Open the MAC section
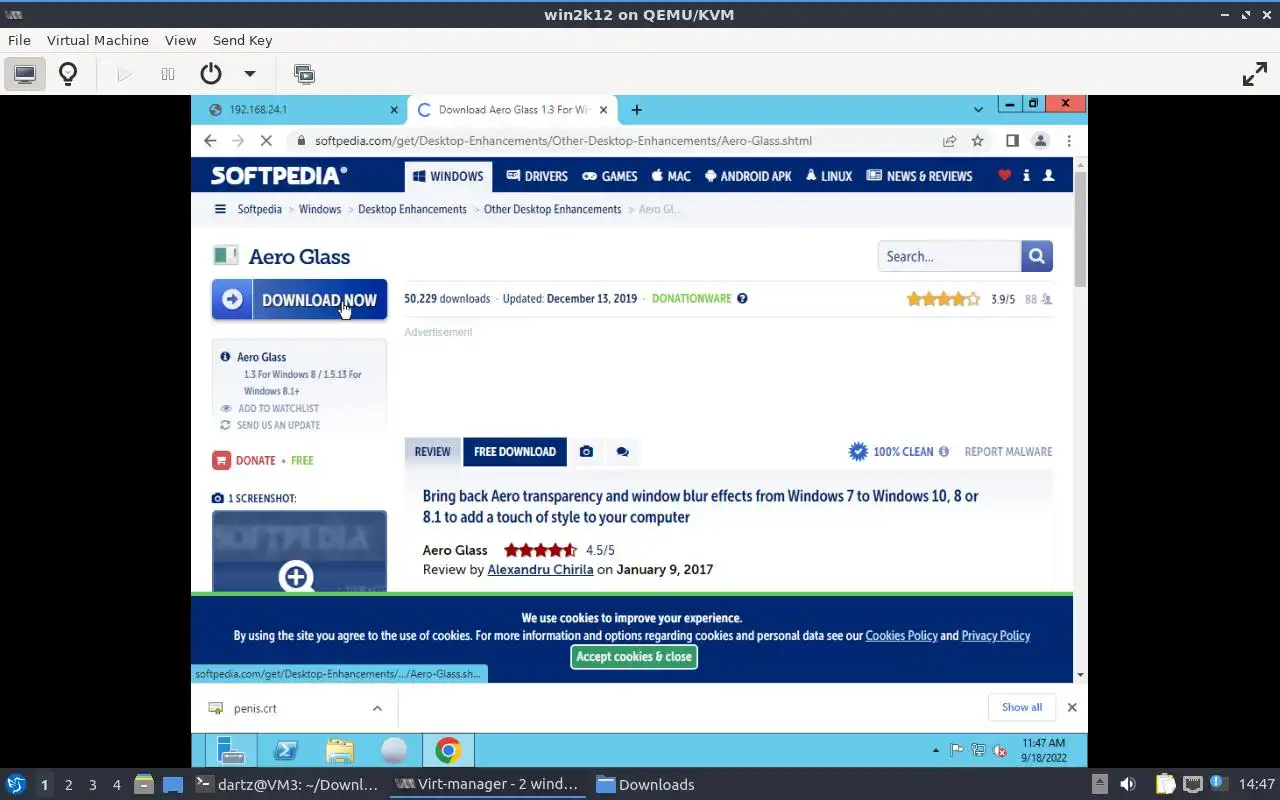The image size is (1280, 800). tap(671, 176)
